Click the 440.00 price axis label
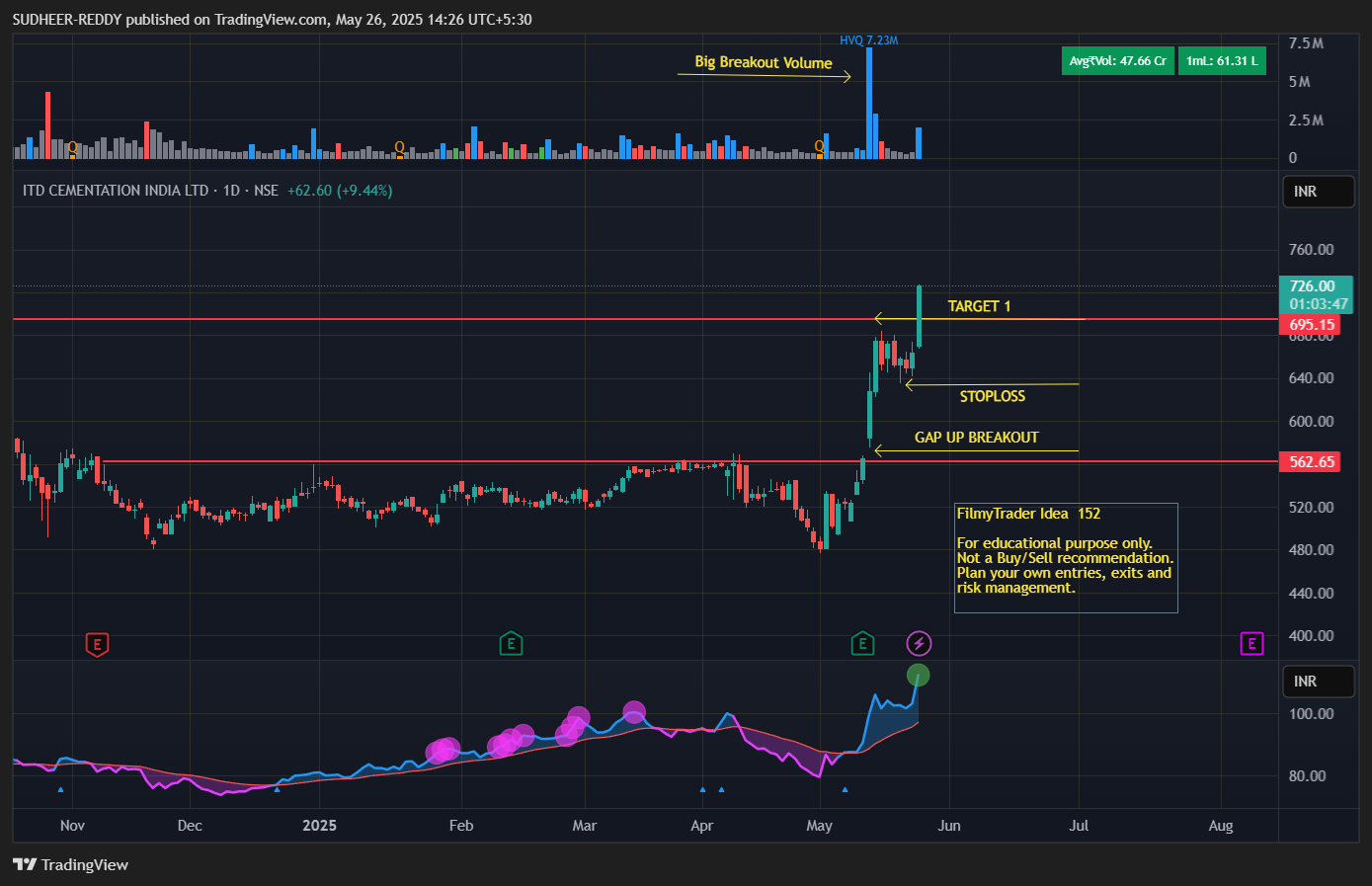 pyautogui.click(x=1311, y=594)
